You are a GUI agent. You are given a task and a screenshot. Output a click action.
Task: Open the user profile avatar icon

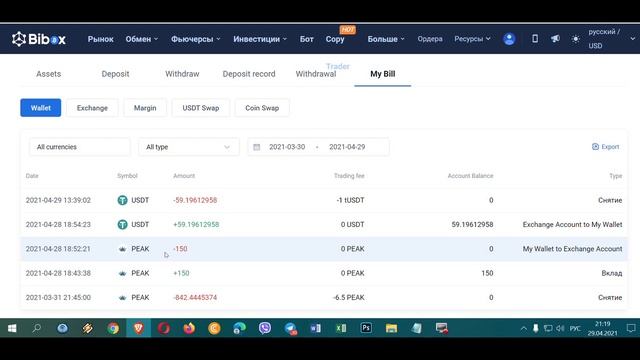pos(509,39)
